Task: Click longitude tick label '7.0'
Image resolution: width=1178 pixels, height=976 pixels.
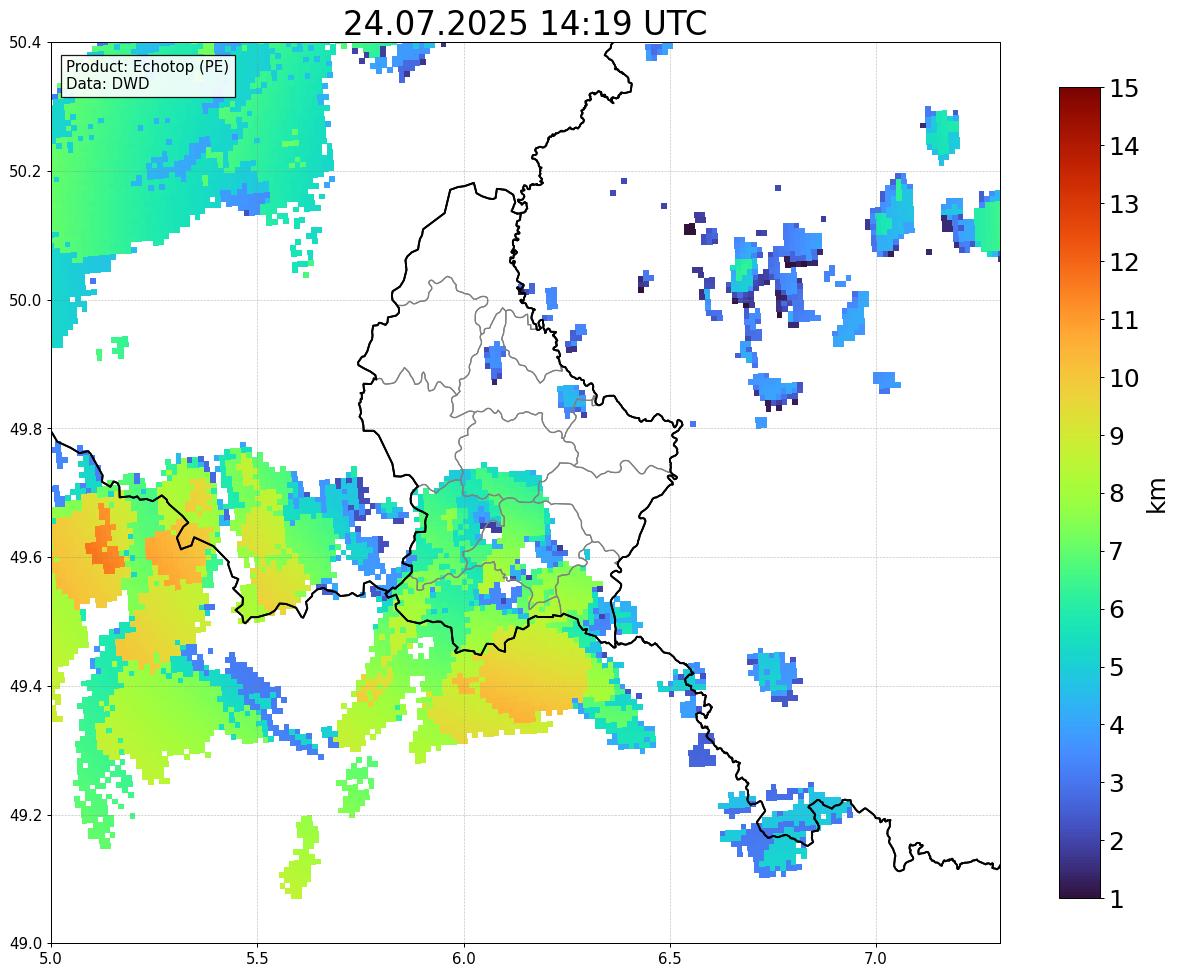Action: point(876,959)
